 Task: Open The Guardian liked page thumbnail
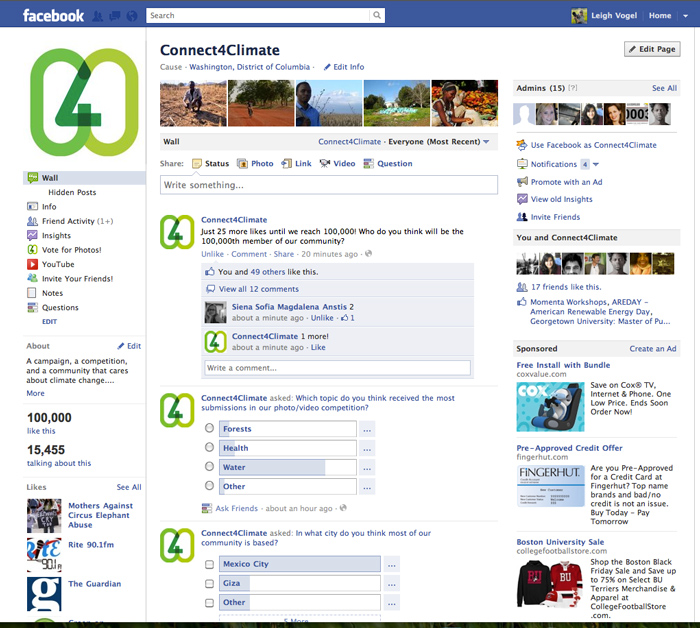(x=44, y=594)
